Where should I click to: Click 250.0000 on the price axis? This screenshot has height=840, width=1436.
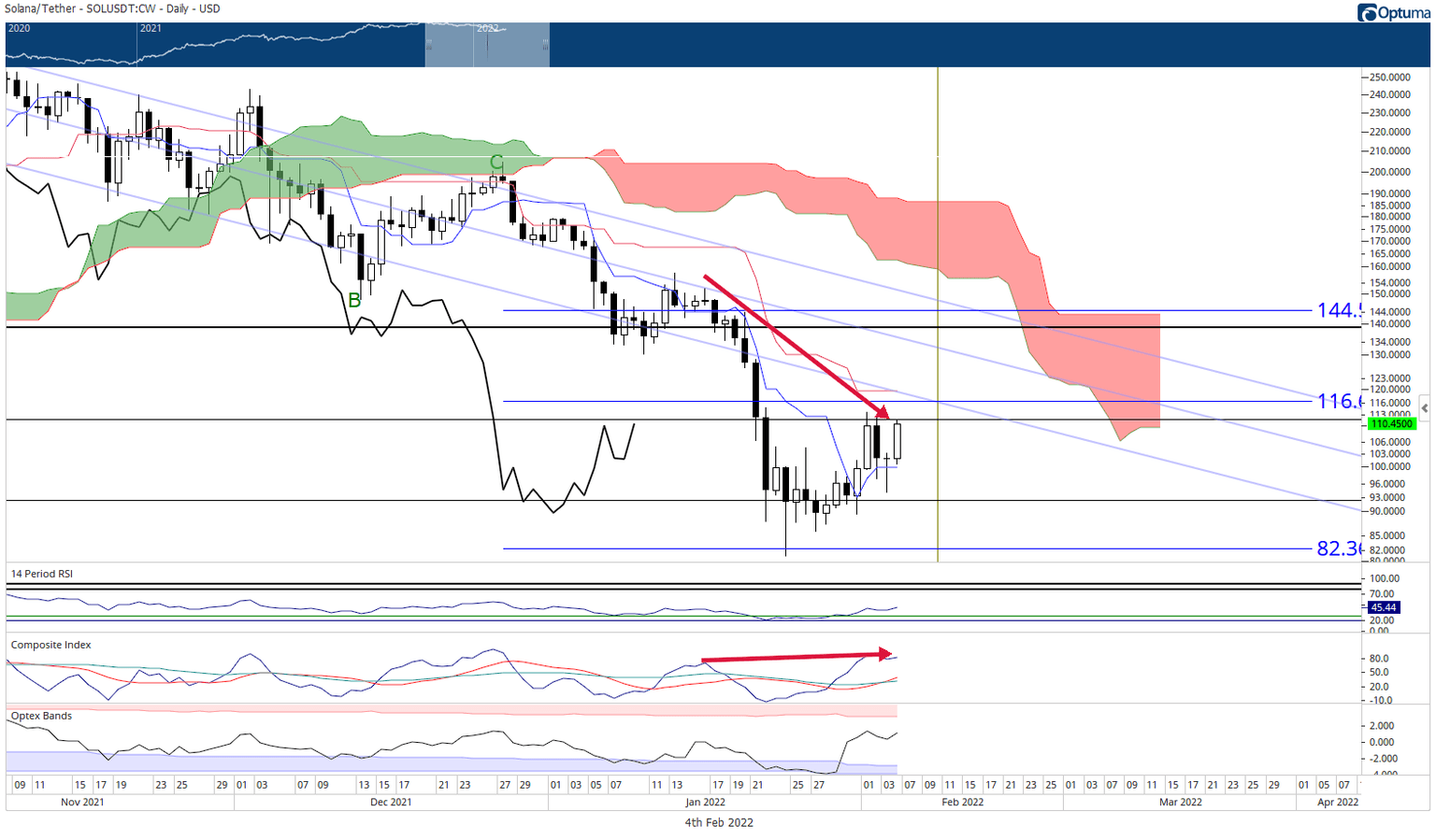tap(1390, 78)
